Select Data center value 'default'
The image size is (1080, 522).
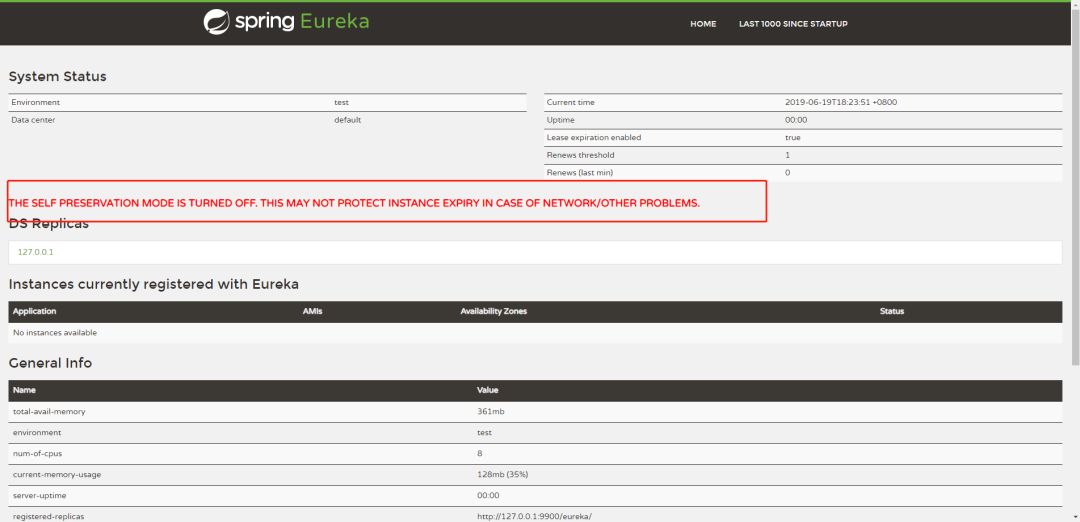(347, 120)
